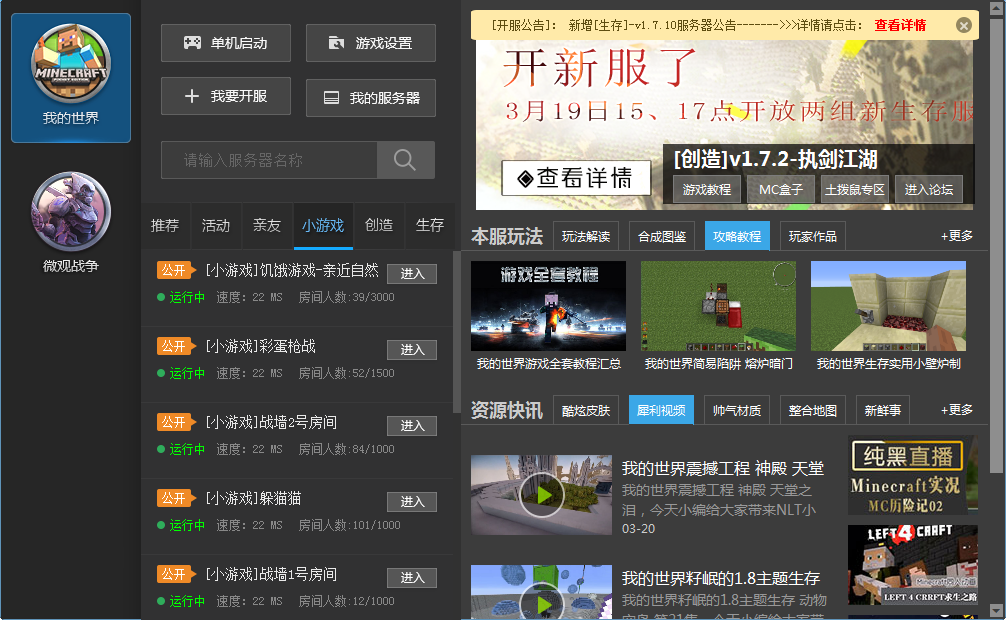
Task: Click 公开 tag on 彩蛋枪战
Action: click(x=175, y=346)
